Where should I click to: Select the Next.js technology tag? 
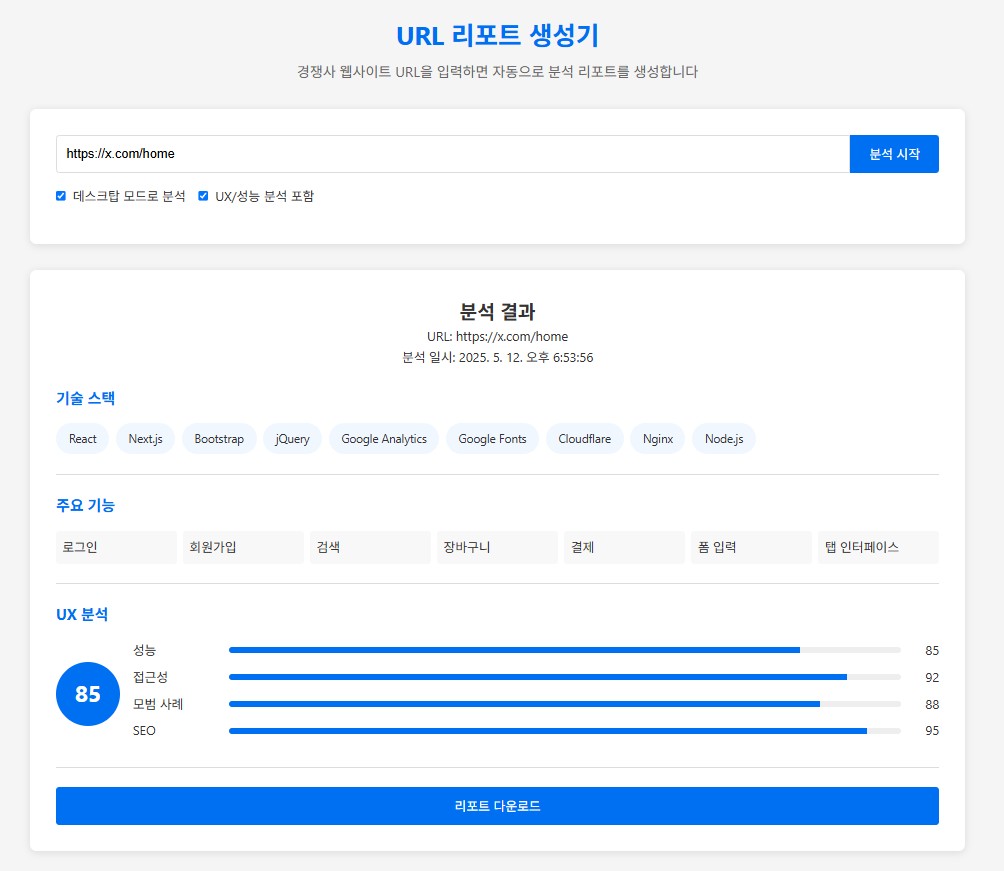click(145, 438)
